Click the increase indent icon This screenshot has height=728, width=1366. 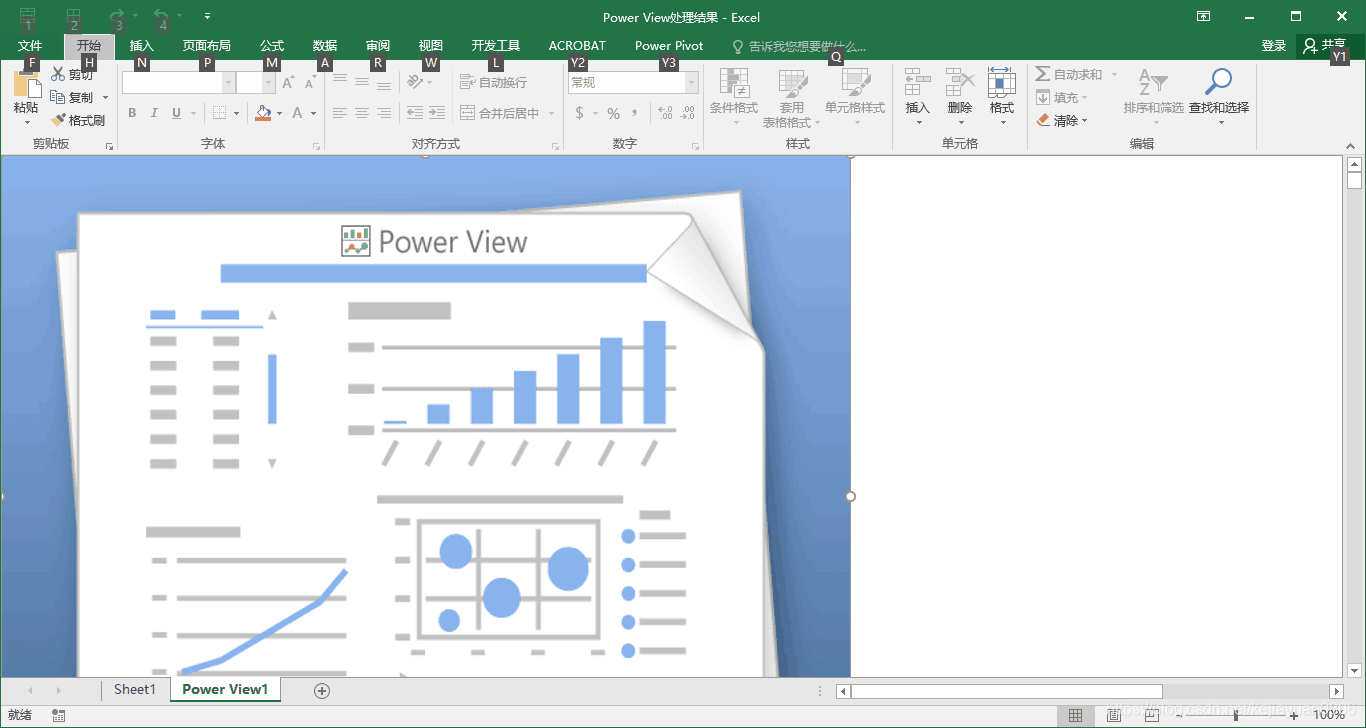(437, 113)
